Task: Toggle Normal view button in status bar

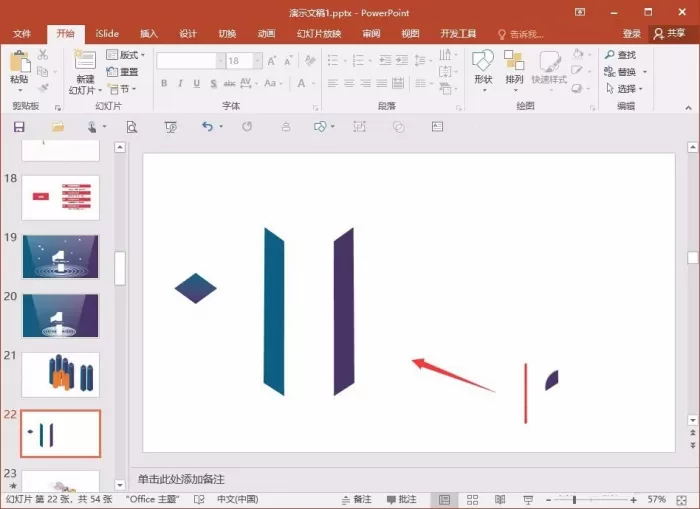Action: (445, 500)
